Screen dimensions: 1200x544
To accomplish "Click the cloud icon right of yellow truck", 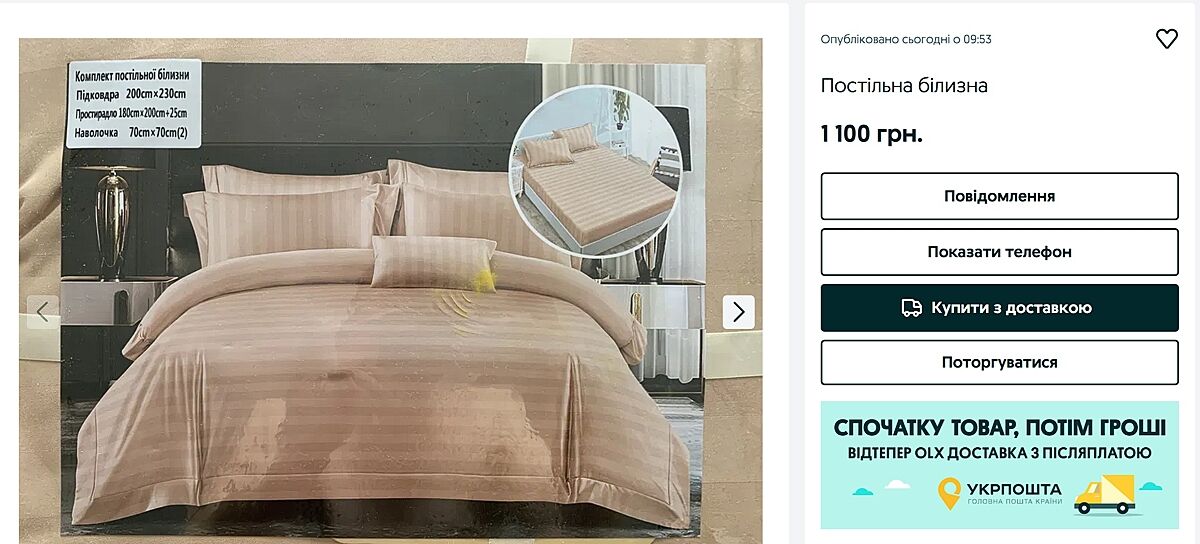I will pyautogui.click(x=1151, y=486).
